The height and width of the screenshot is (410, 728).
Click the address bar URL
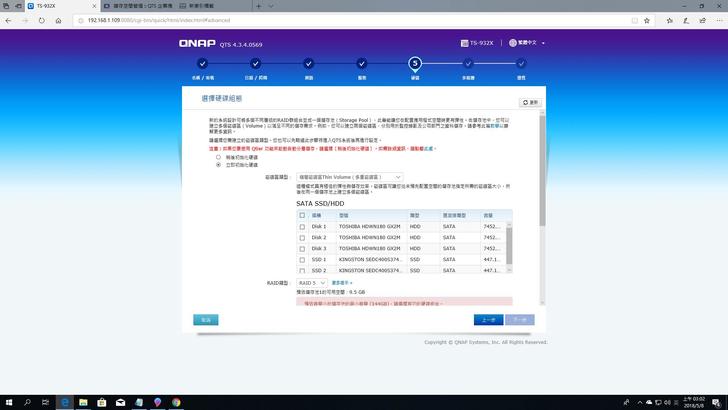click(159, 20)
